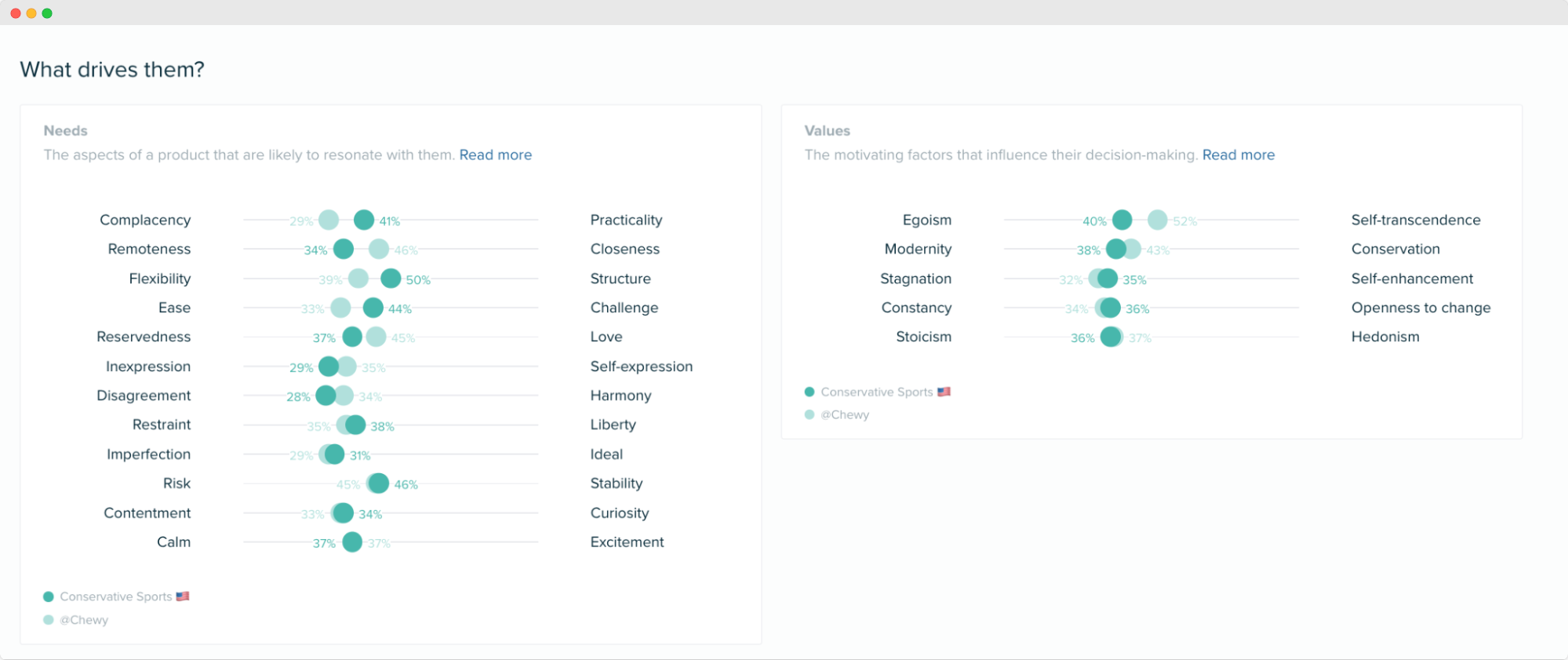Click the 'Constancy' label
This screenshot has width=1568, height=660.
(x=916, y=308)
